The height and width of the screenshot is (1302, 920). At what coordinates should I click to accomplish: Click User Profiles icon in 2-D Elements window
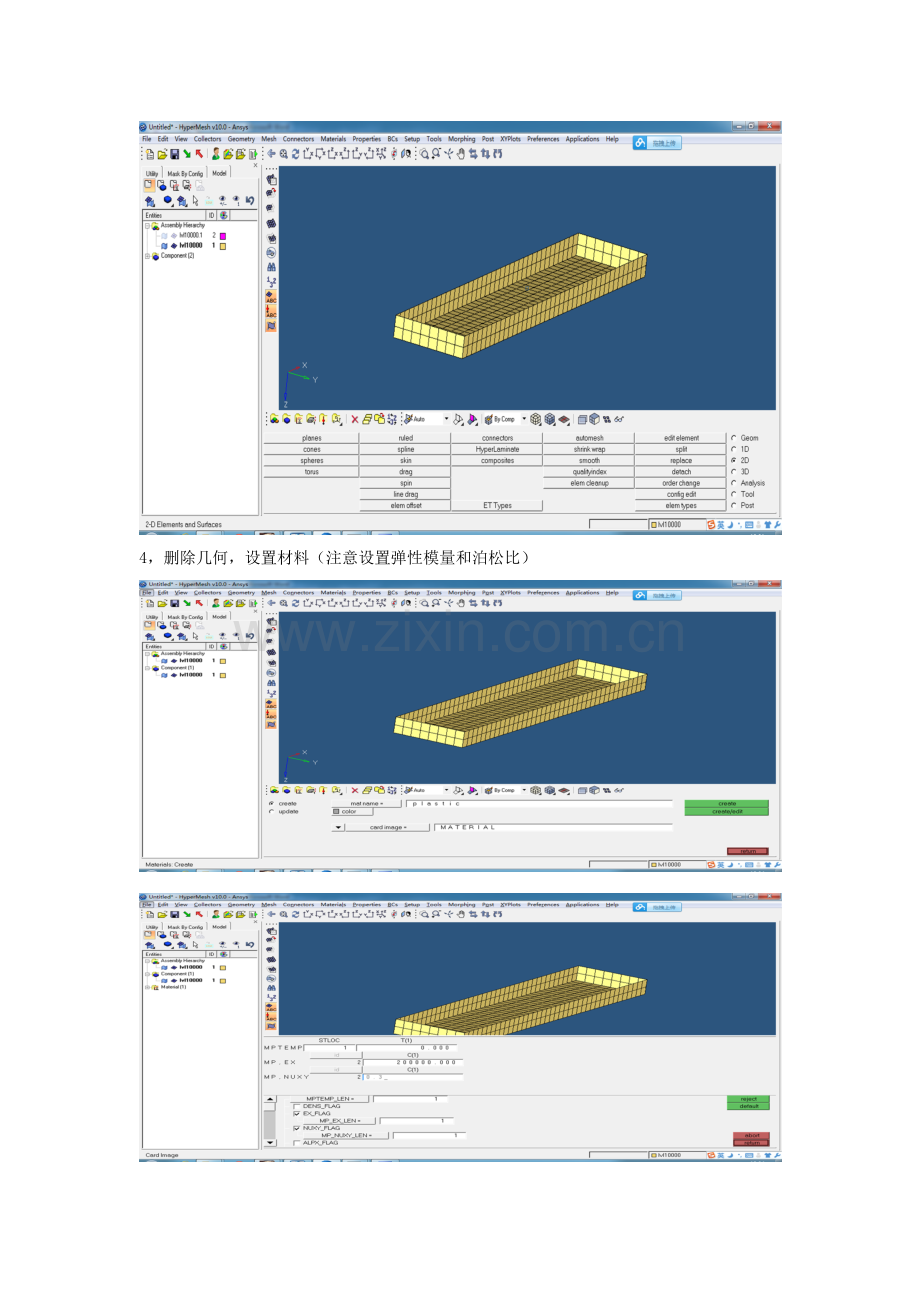[x=215, y=154]
